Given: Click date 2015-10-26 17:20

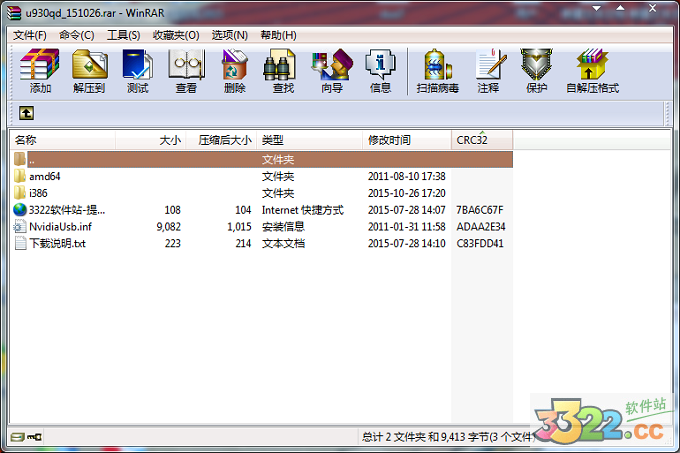Looking at the screenshot, I should [407, 193].
